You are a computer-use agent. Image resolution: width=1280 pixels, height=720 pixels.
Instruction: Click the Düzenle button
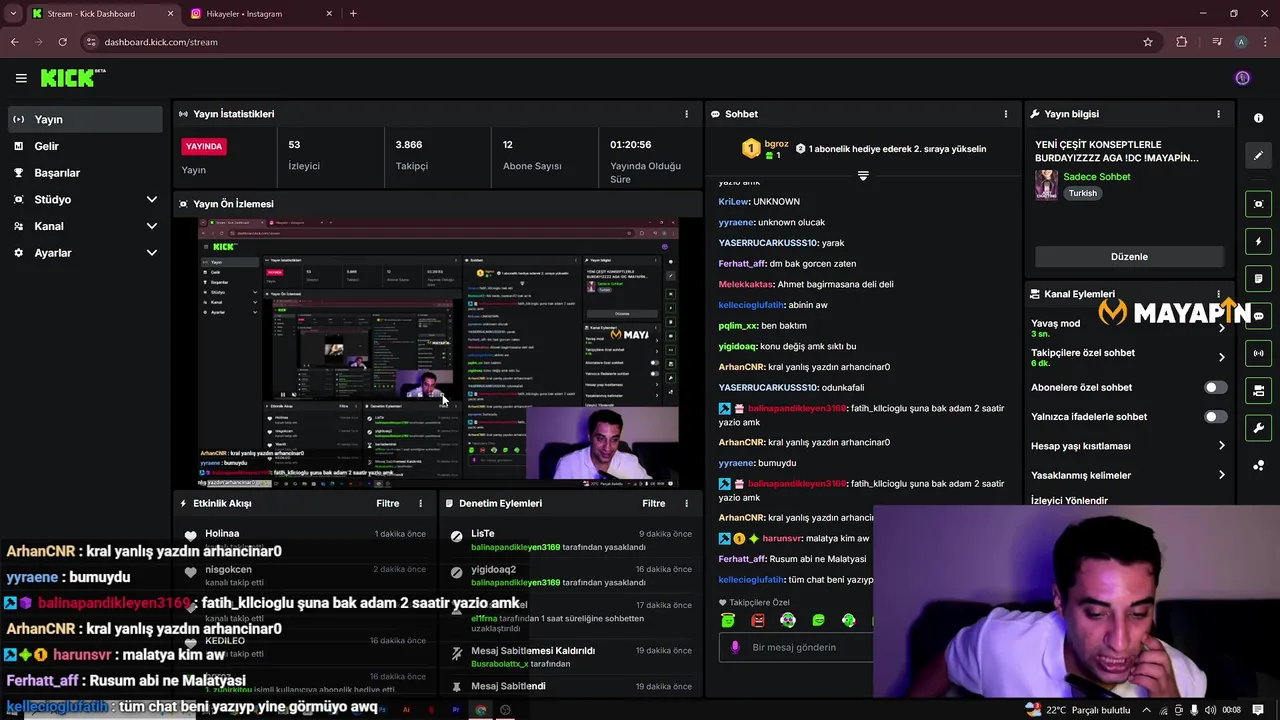click(x=1129, y=256)
